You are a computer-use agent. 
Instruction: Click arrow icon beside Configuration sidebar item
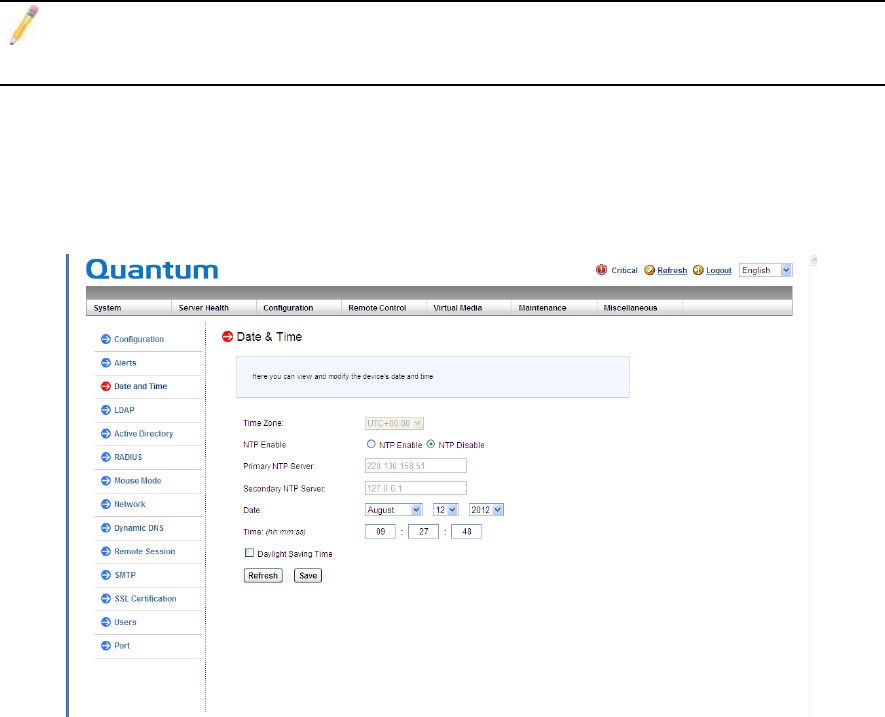click(106, 339)
